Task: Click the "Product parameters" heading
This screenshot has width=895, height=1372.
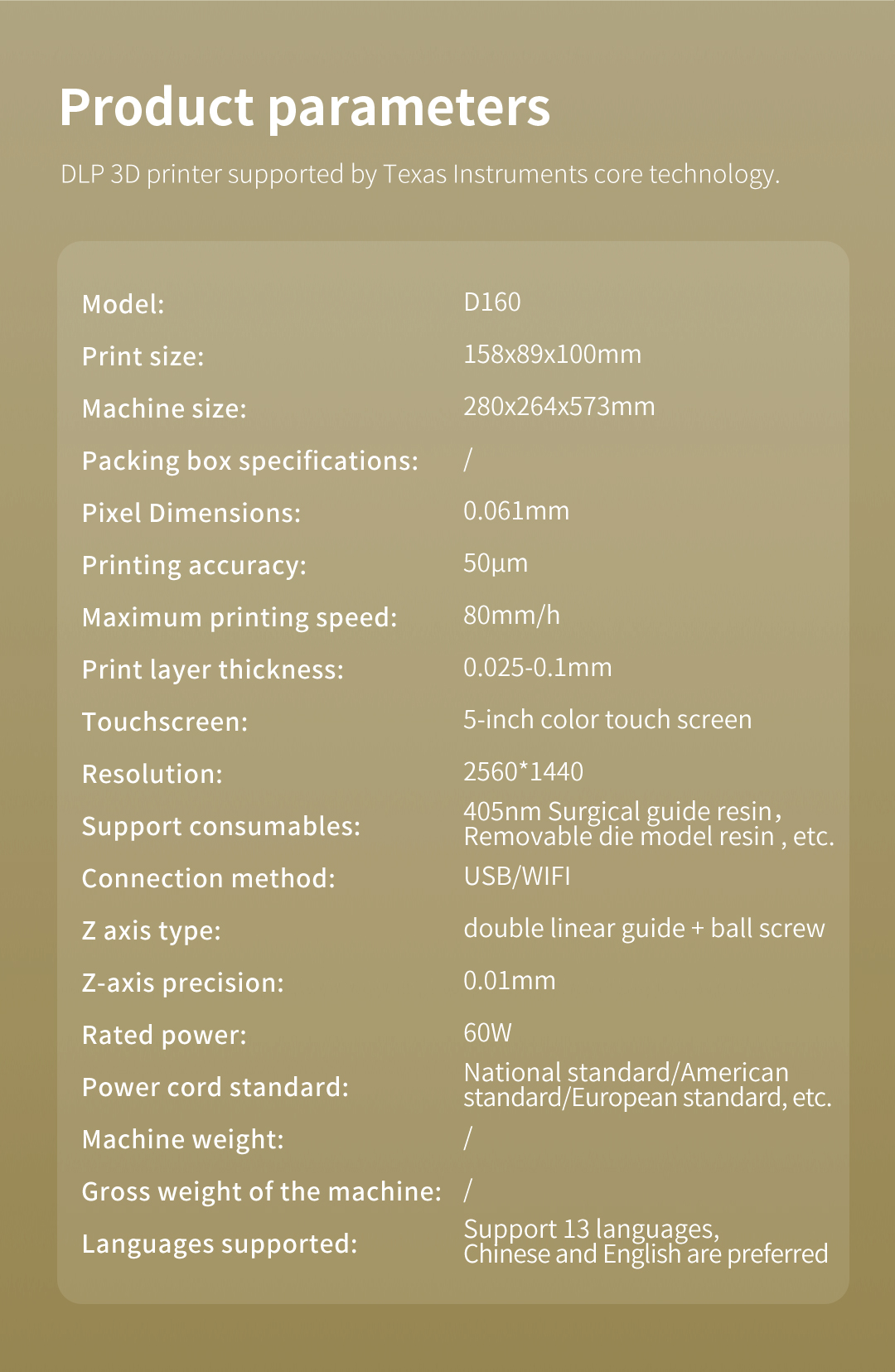Action: [x=304, y=108]
